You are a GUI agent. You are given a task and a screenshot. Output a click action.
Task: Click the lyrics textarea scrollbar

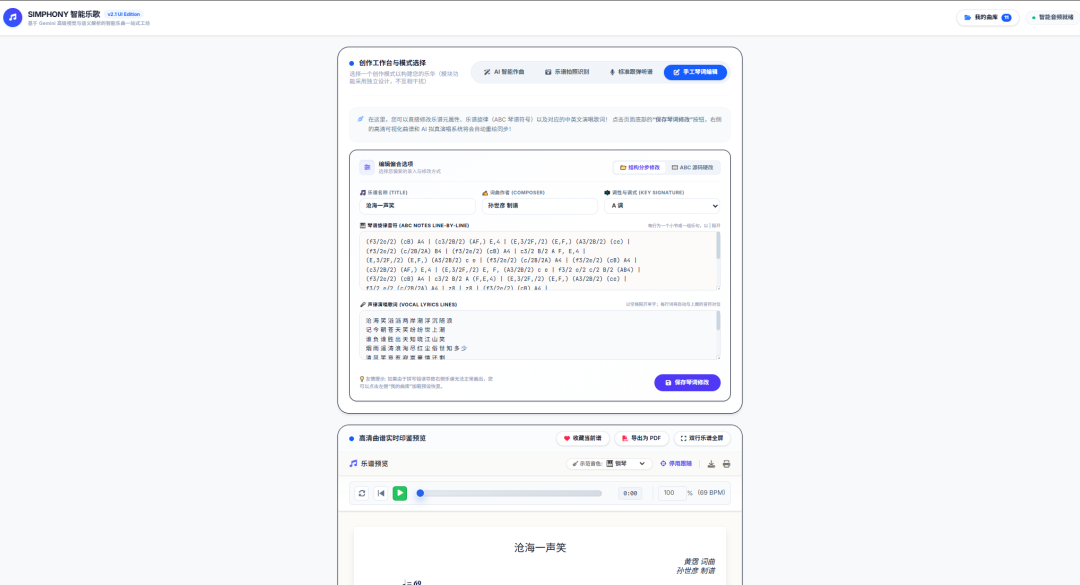[x=718, y=321]
